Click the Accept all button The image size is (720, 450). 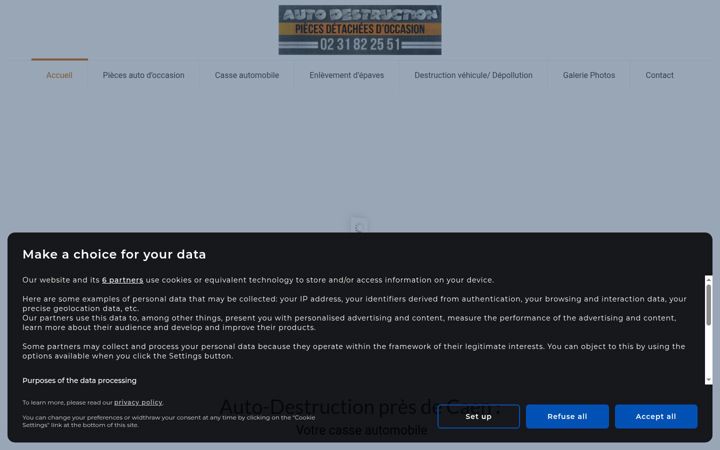click(656, 416)
